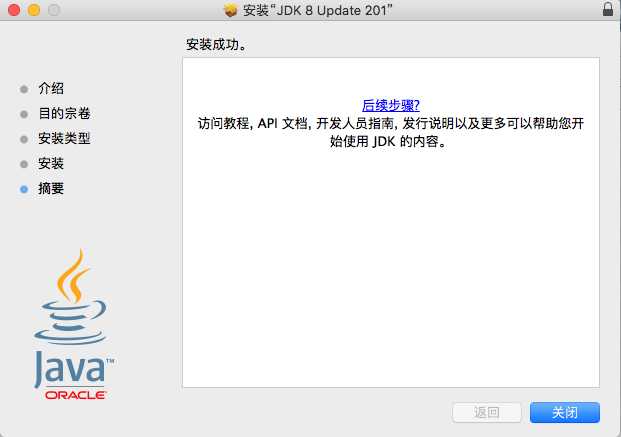This screenshot has width=621, height=437.
Task: Click the 安装成功。 heading text
Action: pos(216,44)
